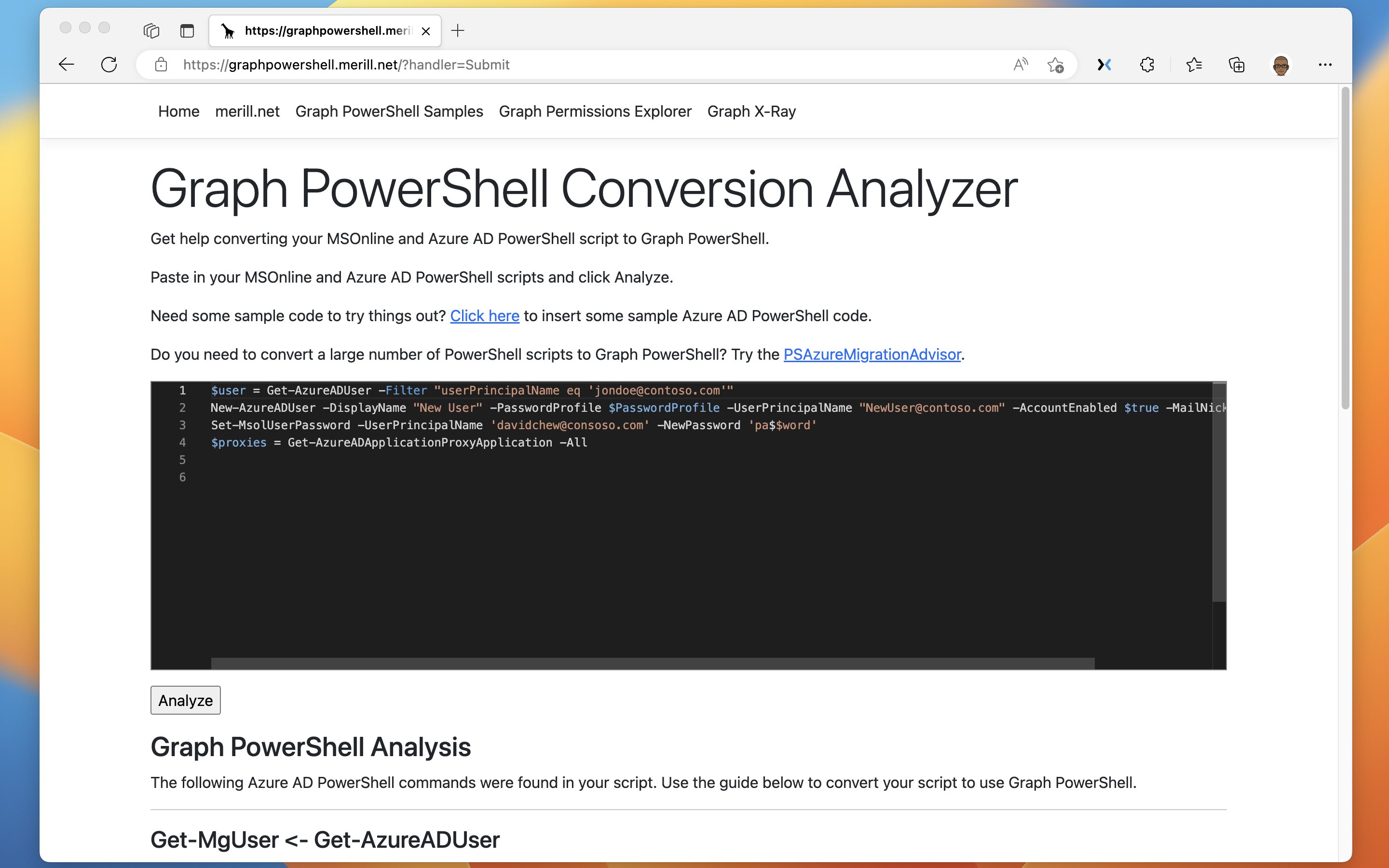
Task: Click Set-MsolUserPassword on line 3
Action: [280, 425]
